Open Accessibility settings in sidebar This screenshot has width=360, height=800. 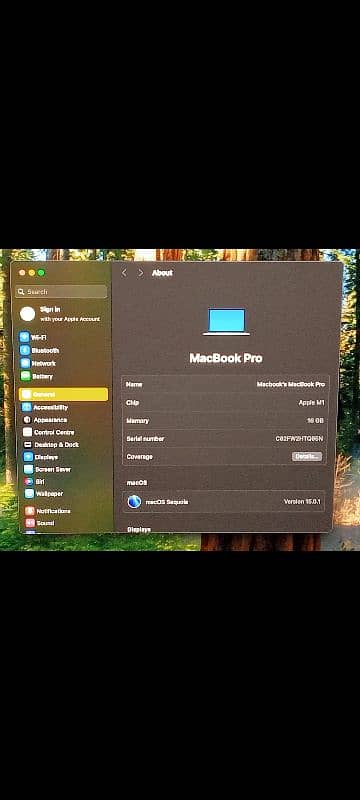(x=44, y=407)
